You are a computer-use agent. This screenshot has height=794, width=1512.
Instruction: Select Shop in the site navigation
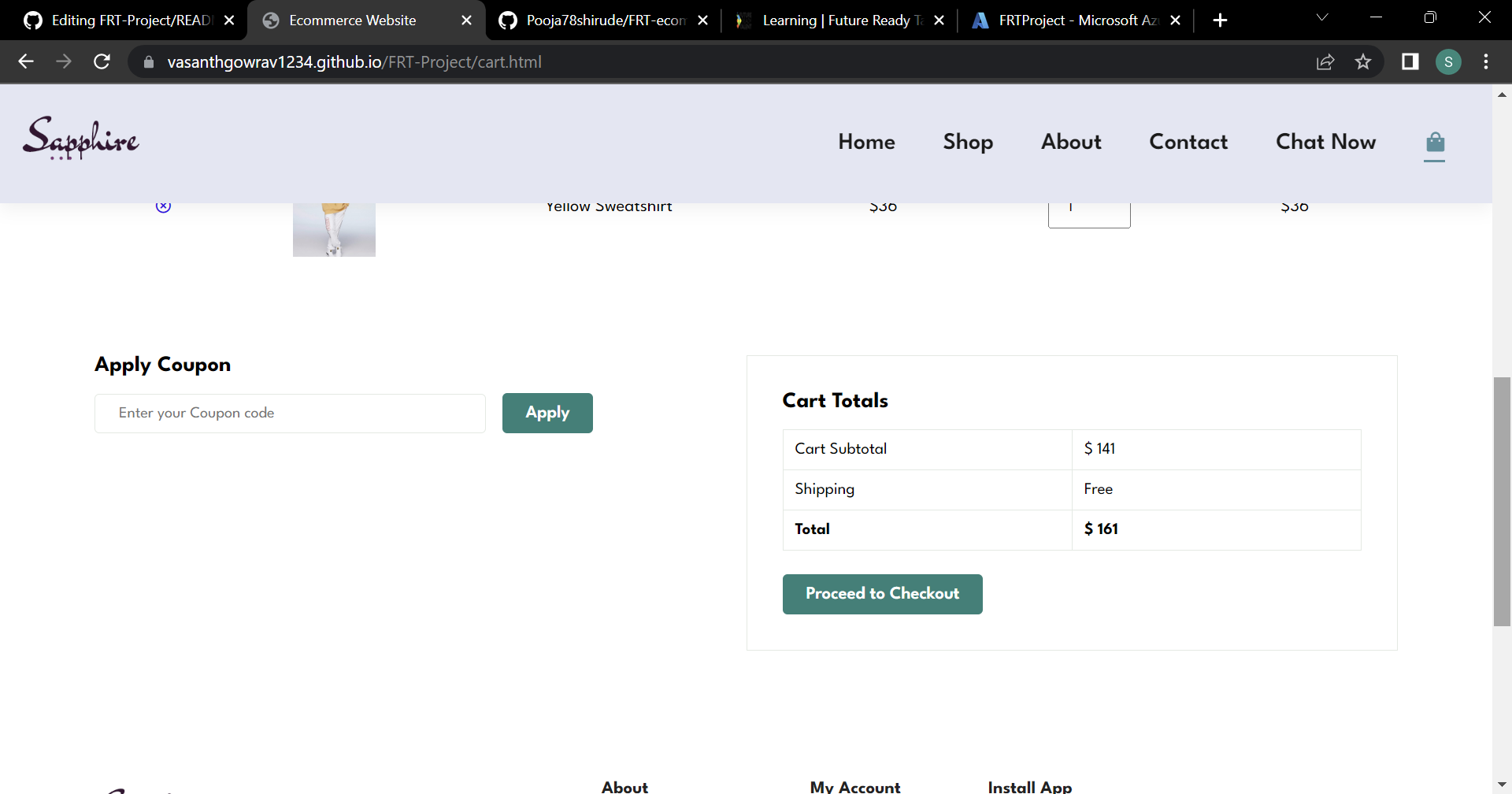pyautogui.click(x=967, y=143)
